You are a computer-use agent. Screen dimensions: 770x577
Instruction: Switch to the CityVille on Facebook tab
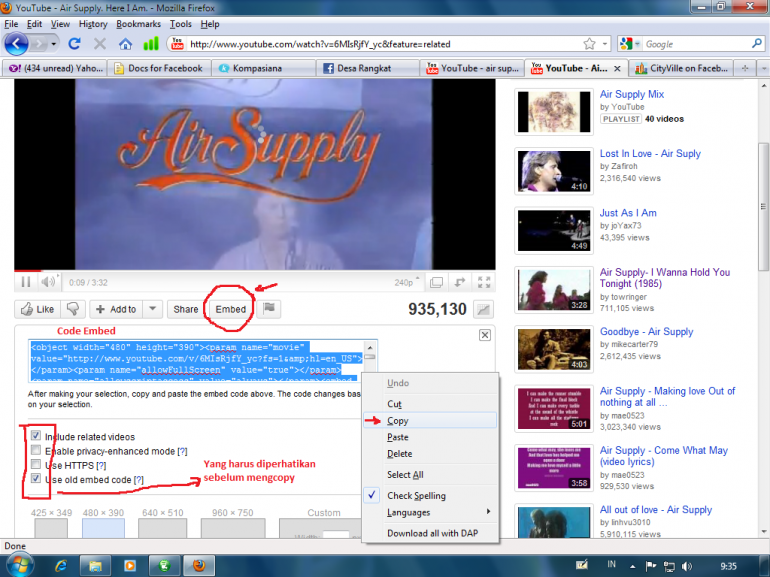pos(682,68)
